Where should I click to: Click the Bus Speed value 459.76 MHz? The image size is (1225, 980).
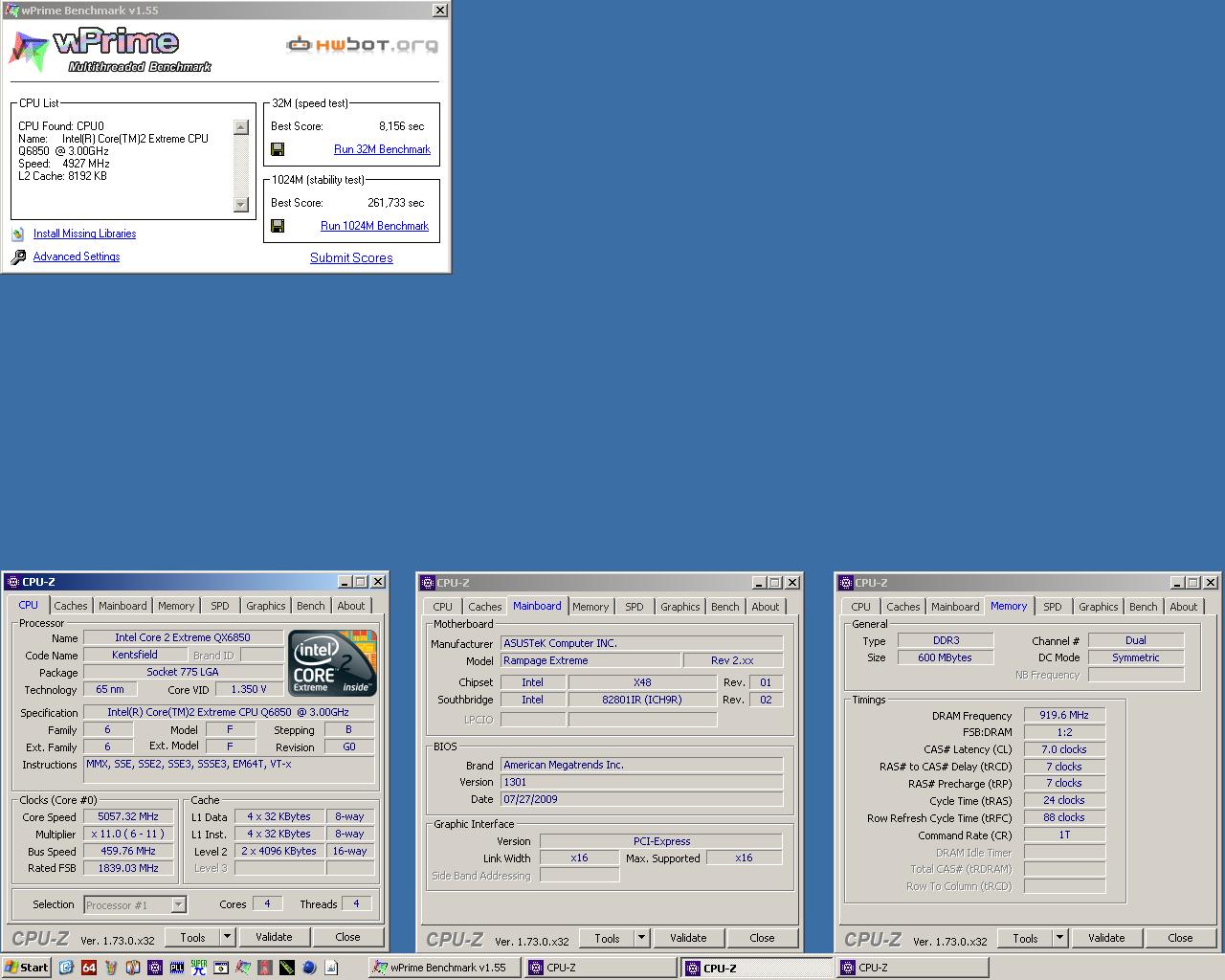(x=128, y=851)
